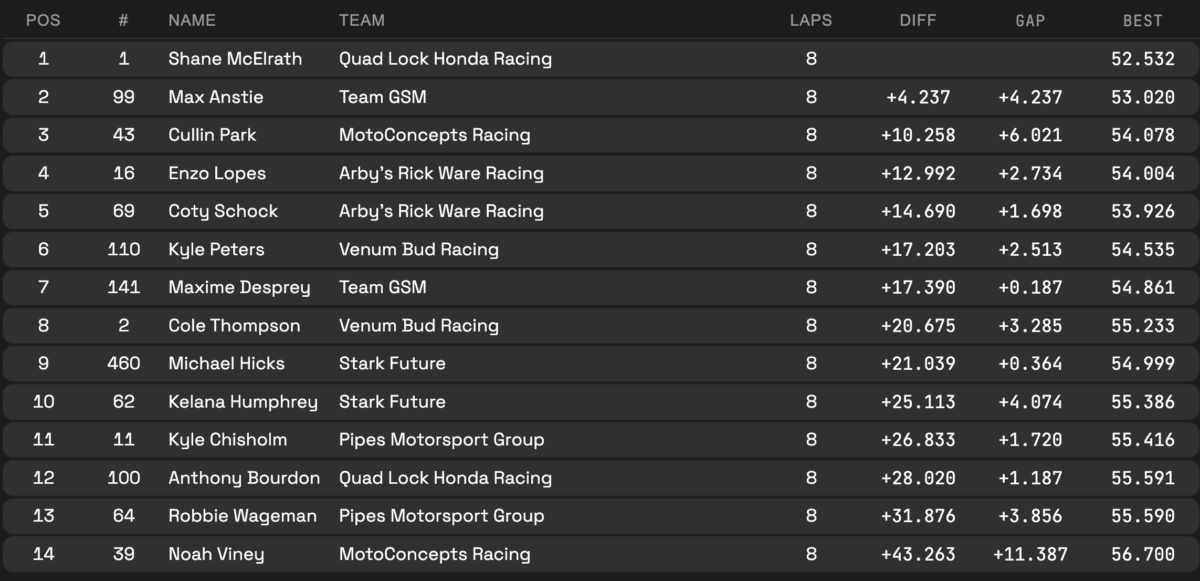1200x581 pixels.
Task: Open rider Shane McElrath's name
Action: coord(235,59)
